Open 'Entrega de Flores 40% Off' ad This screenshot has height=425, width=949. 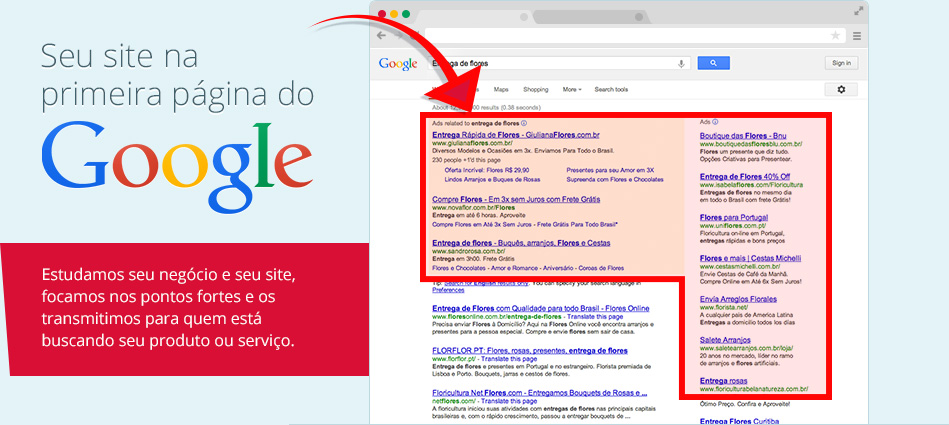[744, 177]
